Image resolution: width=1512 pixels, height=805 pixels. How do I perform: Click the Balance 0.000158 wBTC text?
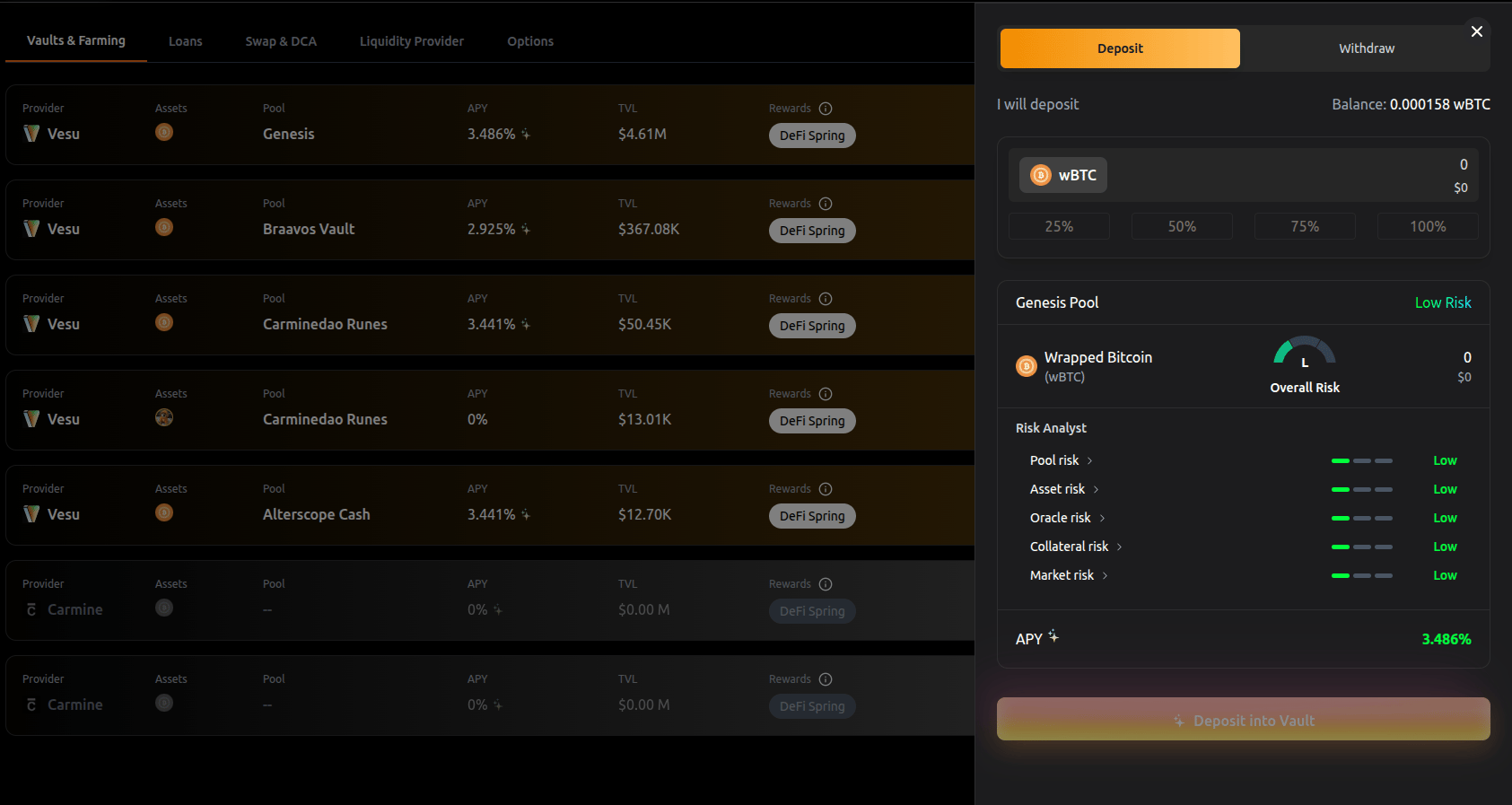coord(1411,104)
